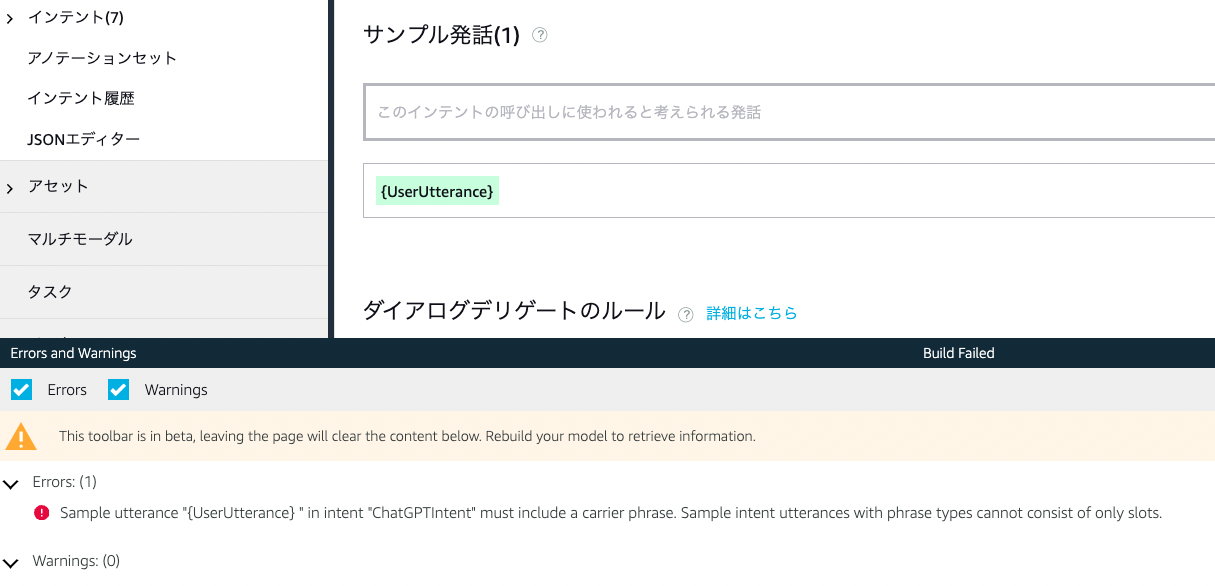The height and width of the screenshot is (586, 1215).
Task: Collapse the Errors: (1) list
Action: click(11, 484)
